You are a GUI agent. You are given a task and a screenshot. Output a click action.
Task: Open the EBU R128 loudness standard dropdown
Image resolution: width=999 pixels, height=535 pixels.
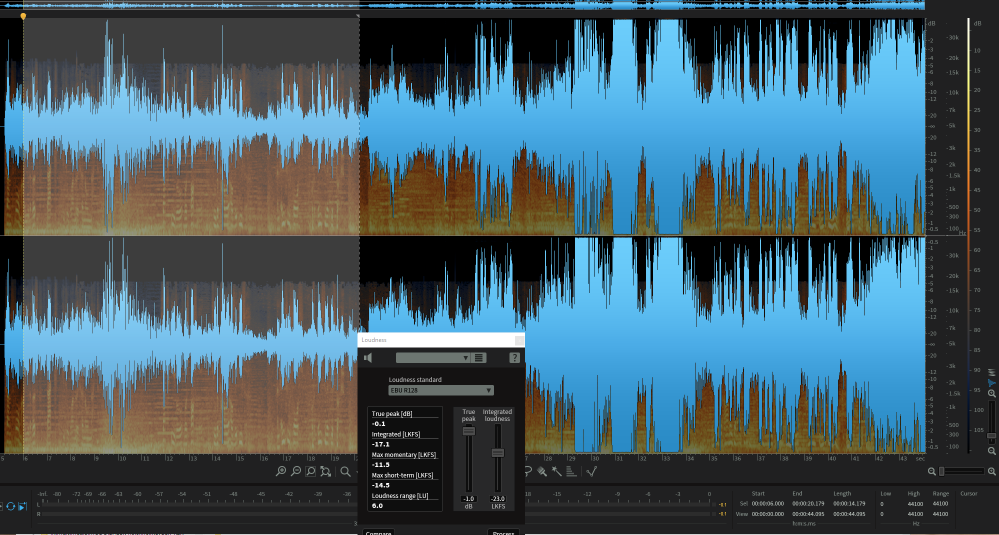[441, 390]
